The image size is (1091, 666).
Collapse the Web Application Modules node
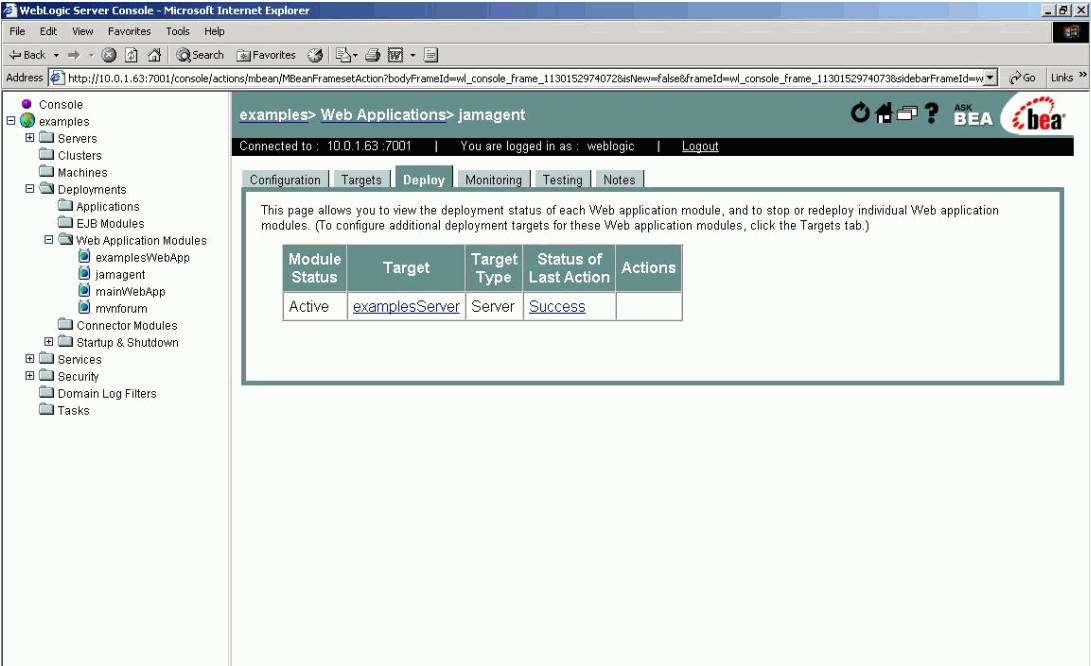coord(49,239)
